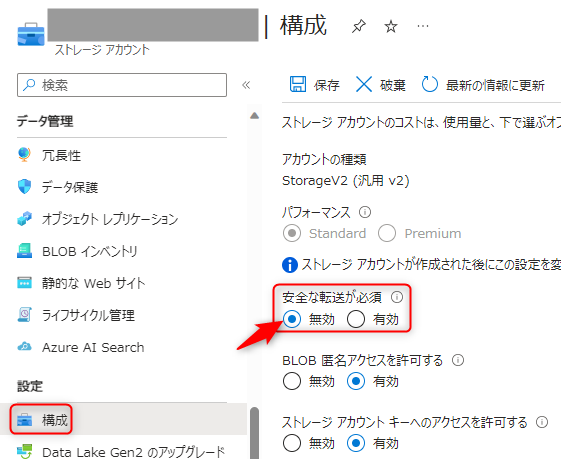Click the ストレージ アカウント subtitle text
561x459 pixels.
(102, 50)
